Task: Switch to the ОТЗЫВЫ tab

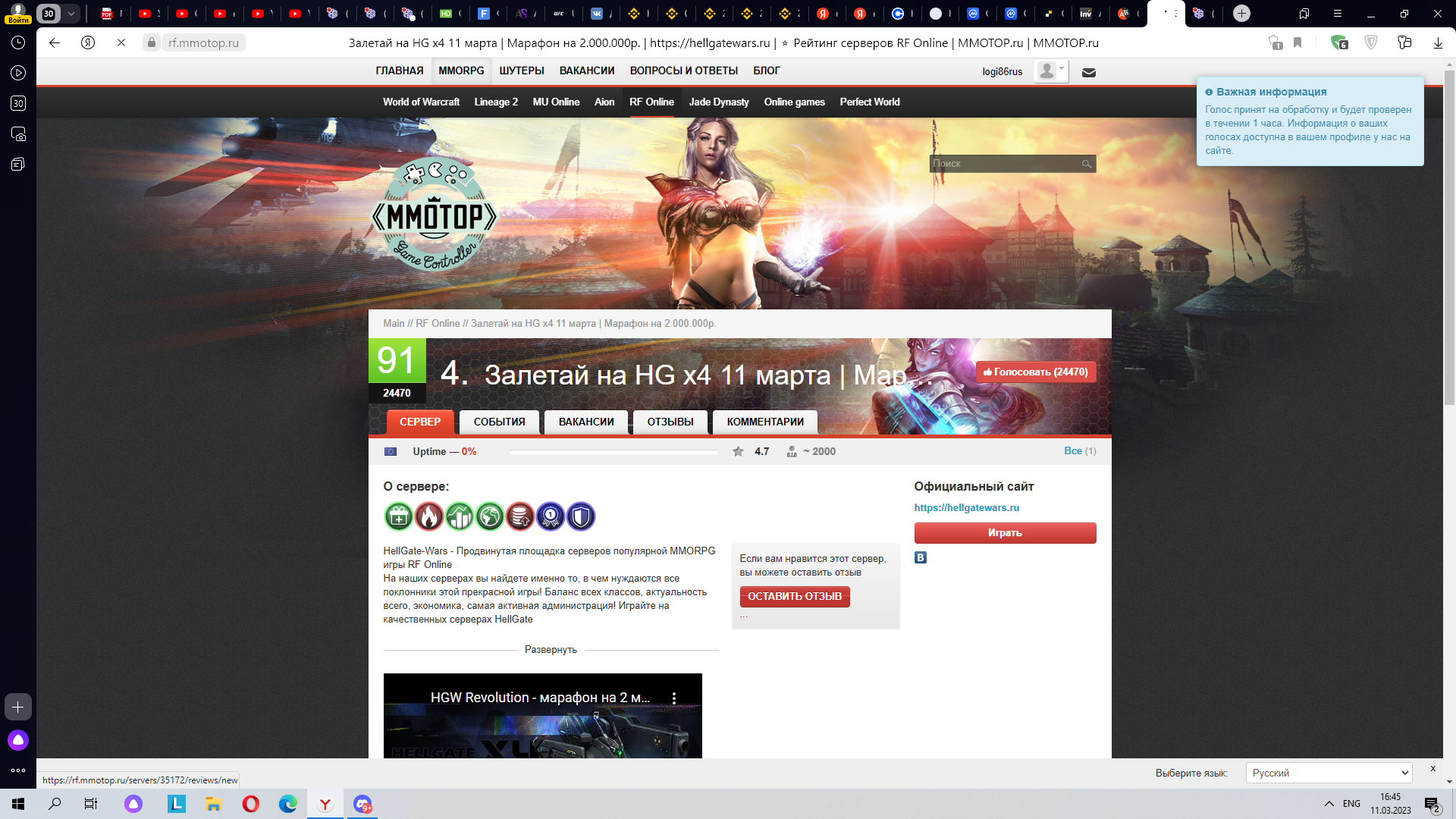Action: (670, 422)
